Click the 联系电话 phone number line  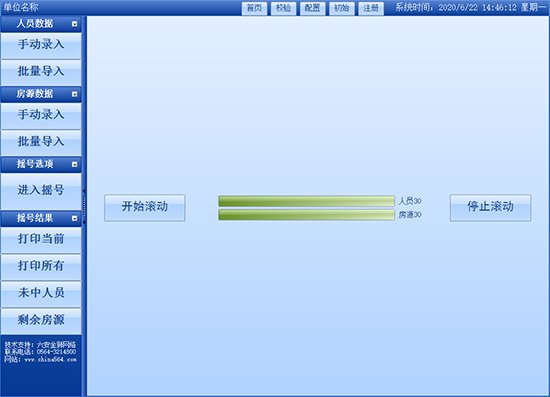(40, 352)
